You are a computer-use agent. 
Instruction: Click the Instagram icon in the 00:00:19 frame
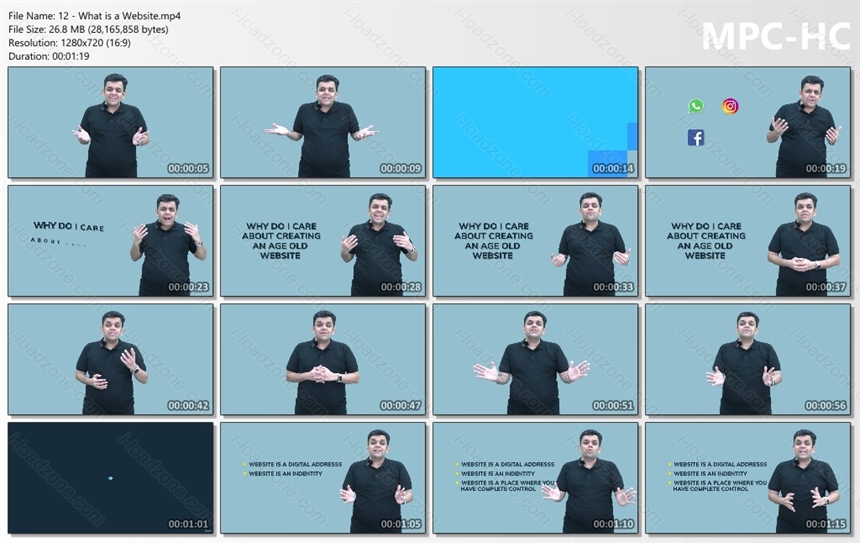(730, 106)
